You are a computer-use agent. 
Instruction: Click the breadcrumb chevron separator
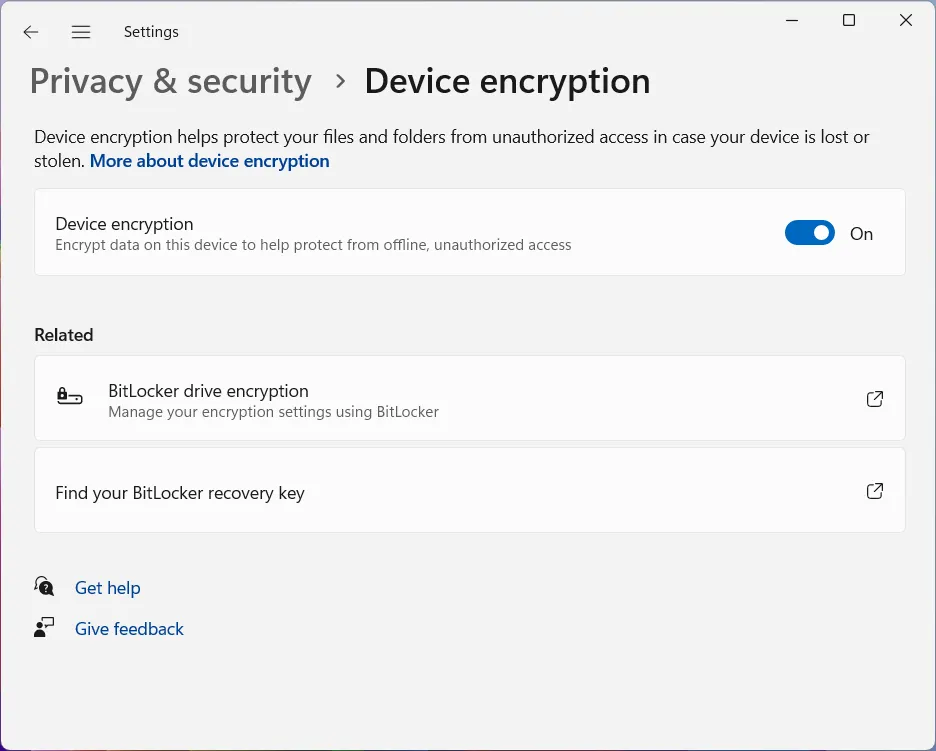[340, 81]
